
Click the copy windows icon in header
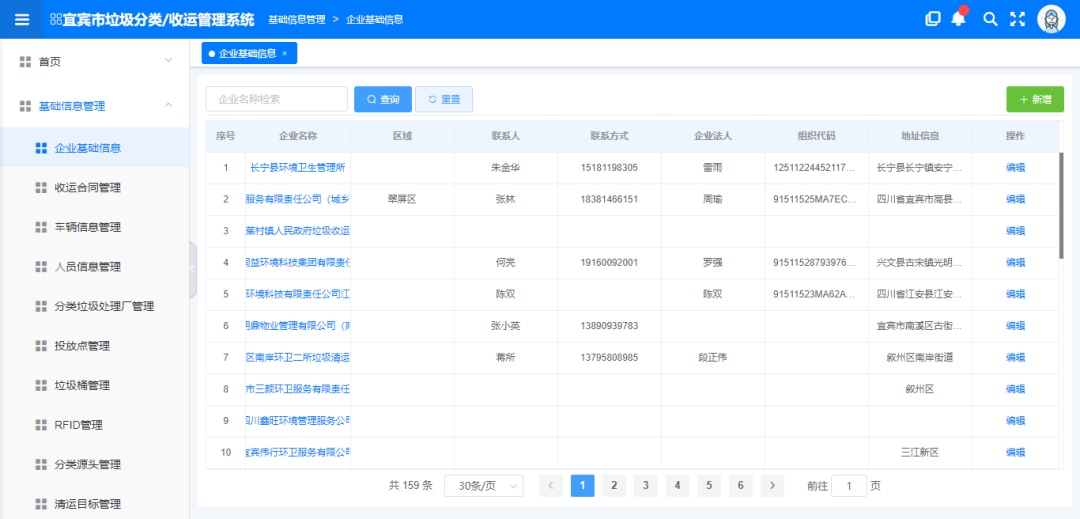coord(933,19)
